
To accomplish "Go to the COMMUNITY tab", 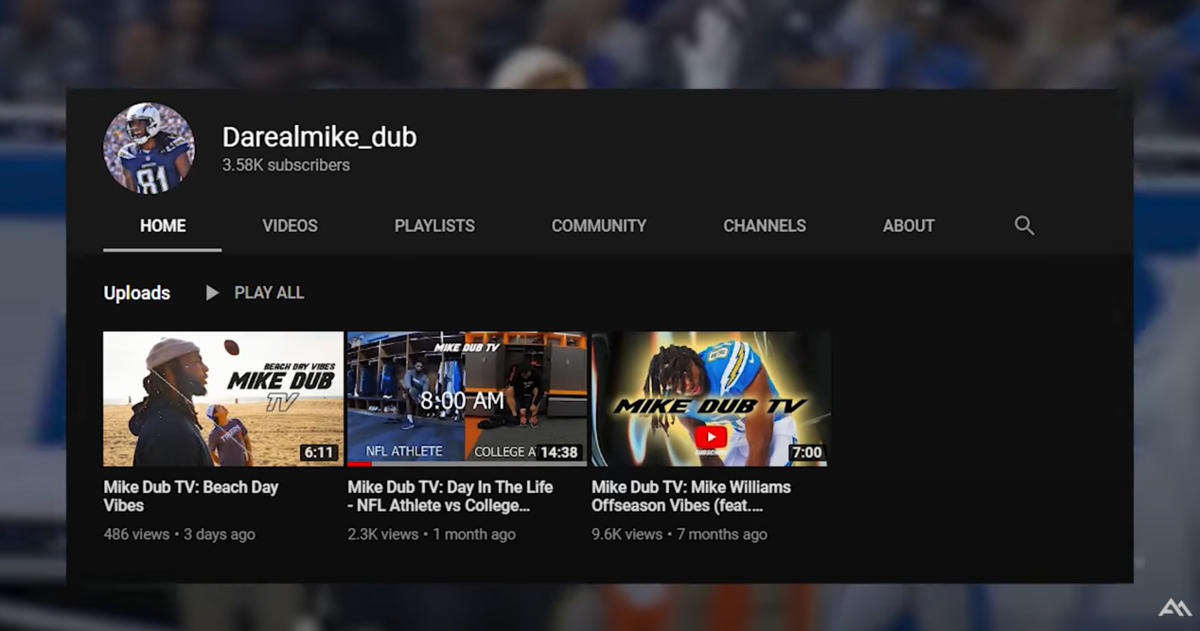I will coord(599,226).
